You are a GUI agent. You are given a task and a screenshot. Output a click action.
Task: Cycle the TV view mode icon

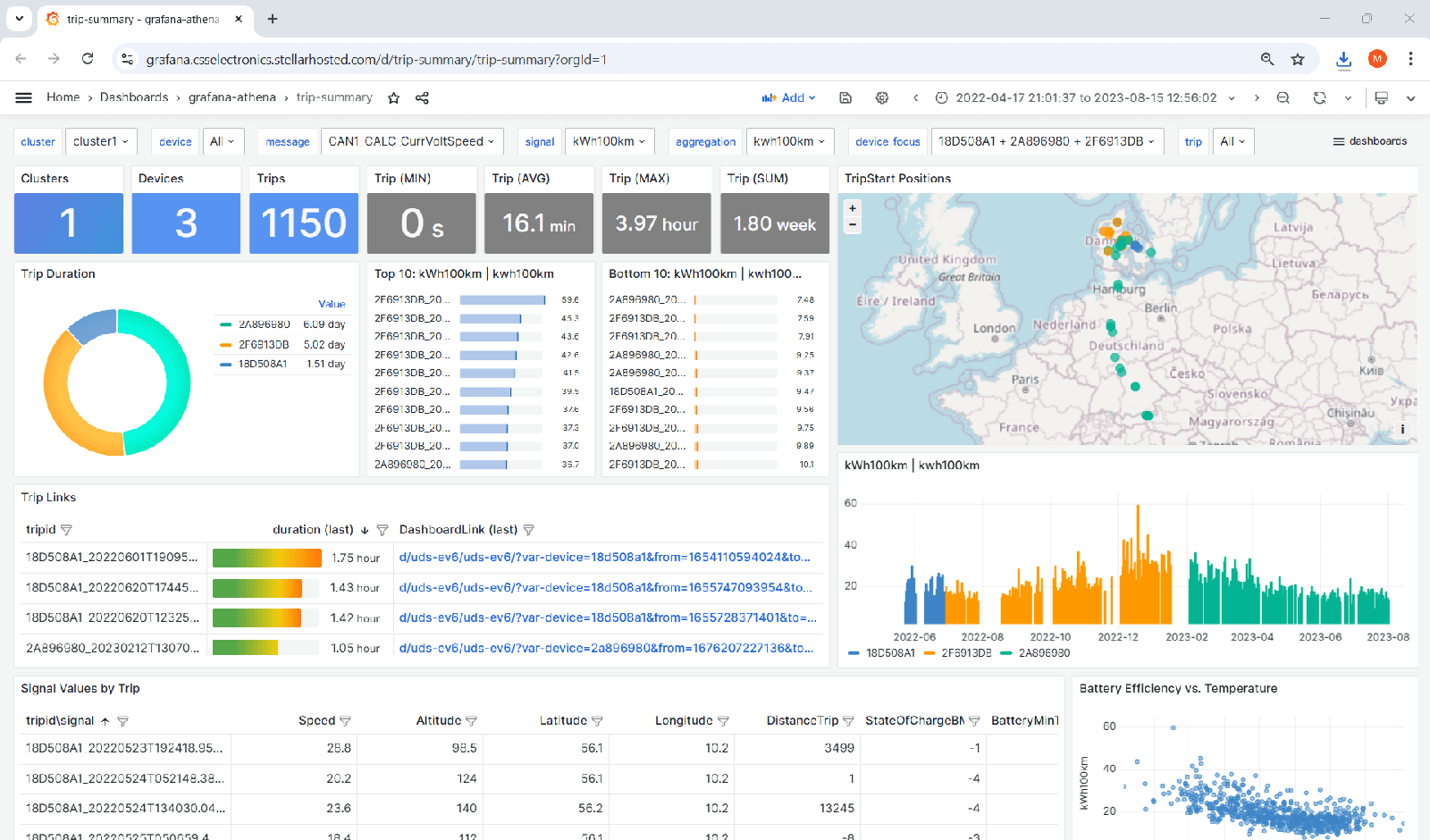[1382, 97]
